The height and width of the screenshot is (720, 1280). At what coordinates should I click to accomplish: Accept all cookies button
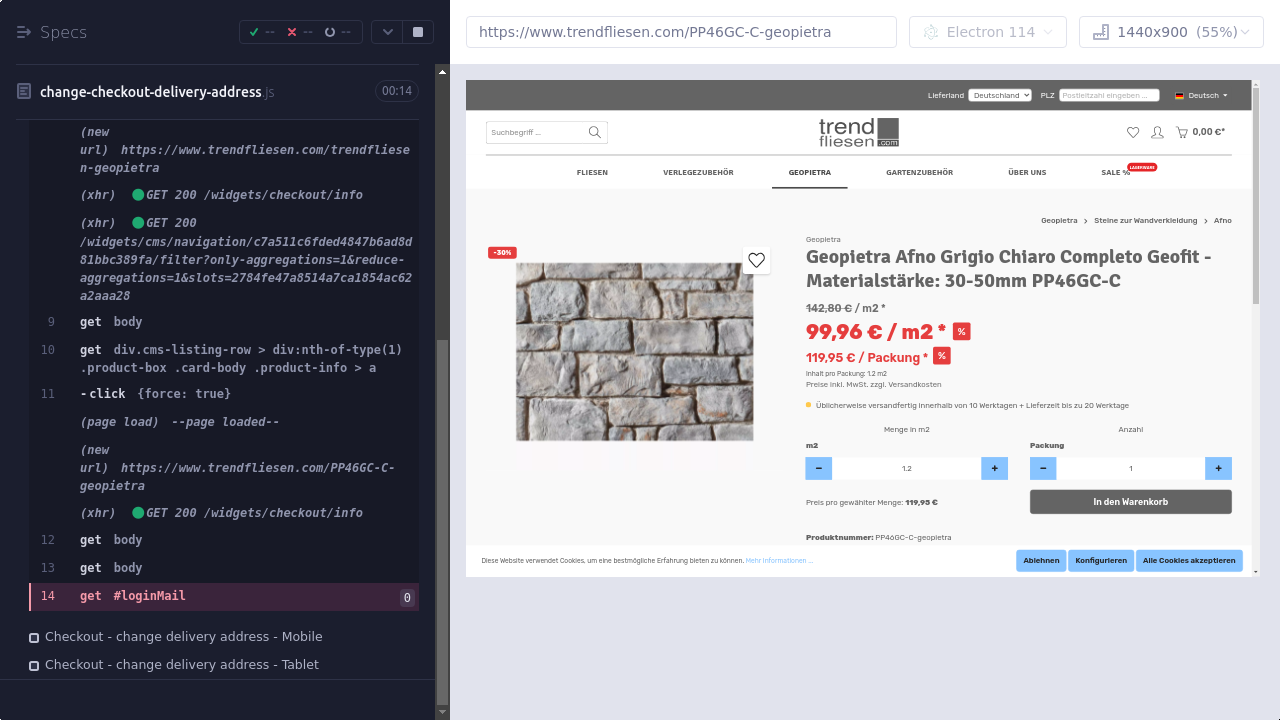pos(1189,560)
